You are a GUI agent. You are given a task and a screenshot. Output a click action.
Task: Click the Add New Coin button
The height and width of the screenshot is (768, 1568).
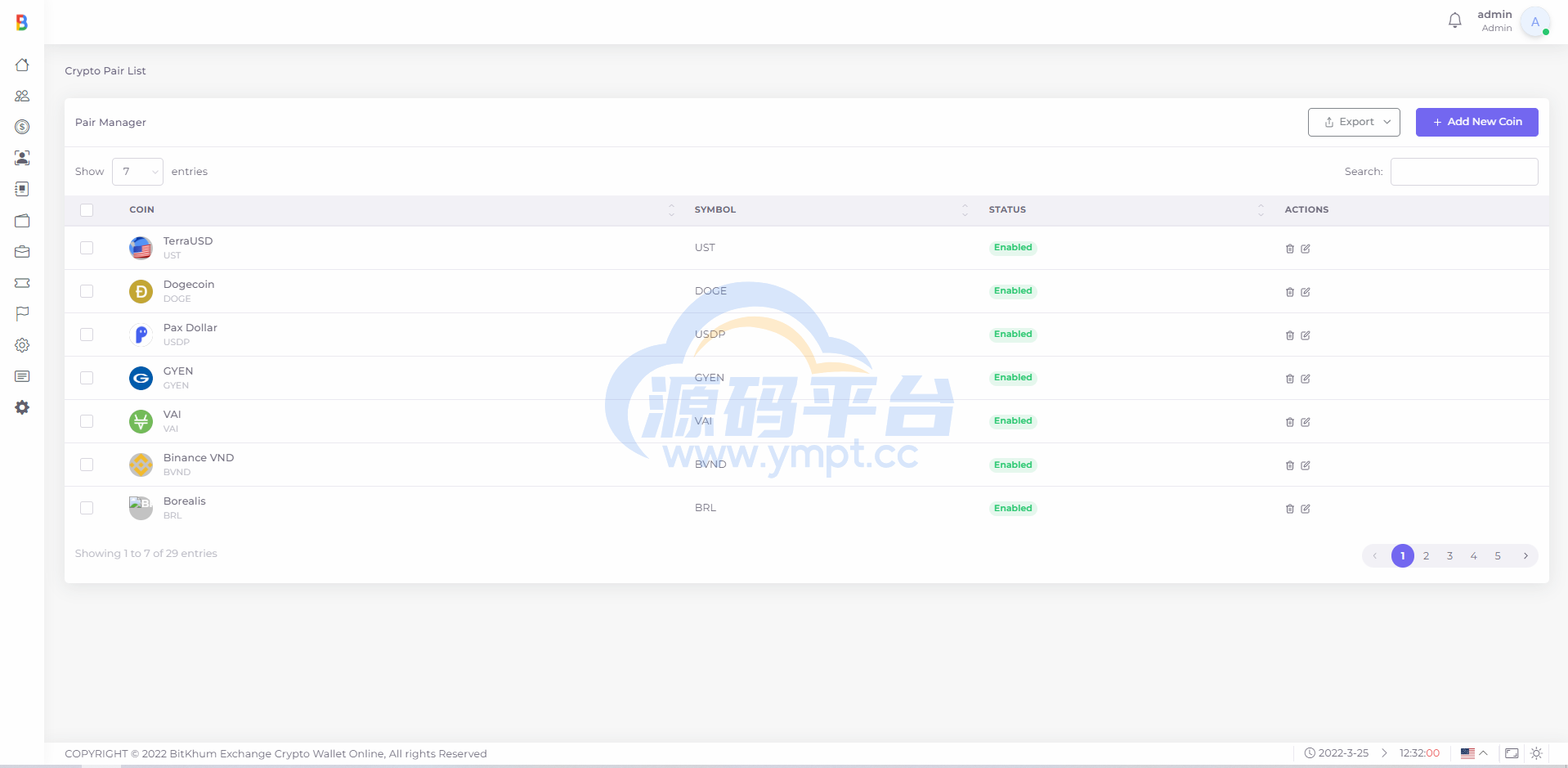[1476, 122]
